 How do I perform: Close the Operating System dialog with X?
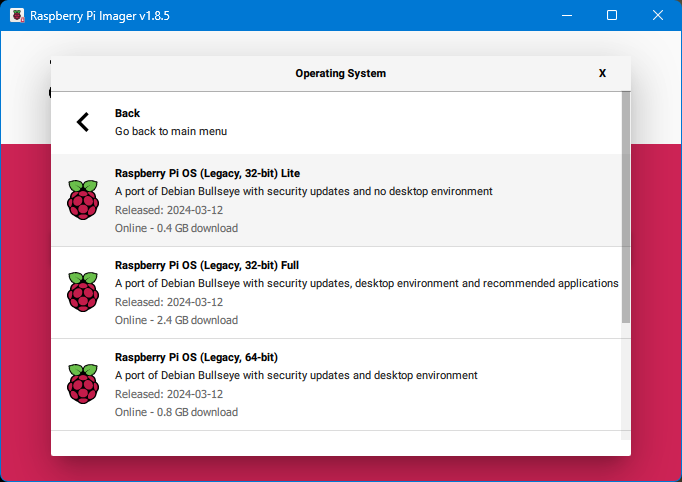(602, 73)
